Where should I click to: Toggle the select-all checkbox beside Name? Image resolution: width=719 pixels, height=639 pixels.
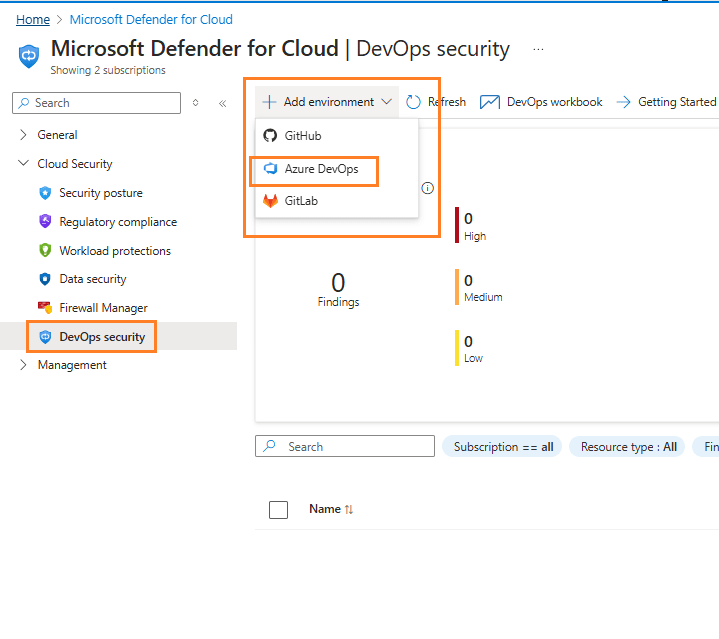(x=279, y=510)
